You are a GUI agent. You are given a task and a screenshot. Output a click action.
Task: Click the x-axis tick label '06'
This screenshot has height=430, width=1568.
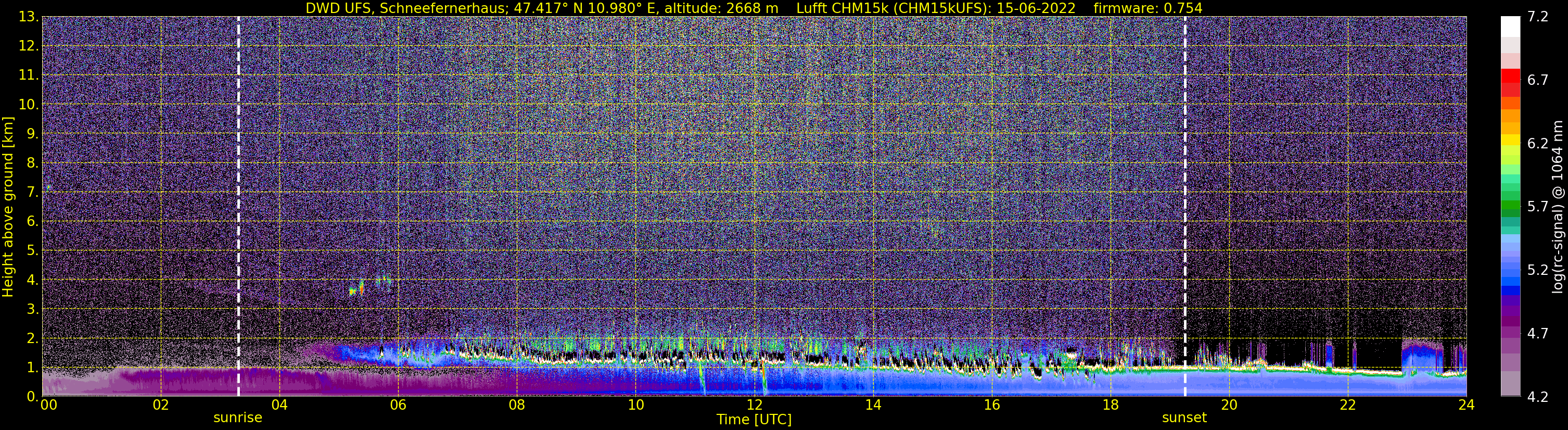(x=398, y=405)
